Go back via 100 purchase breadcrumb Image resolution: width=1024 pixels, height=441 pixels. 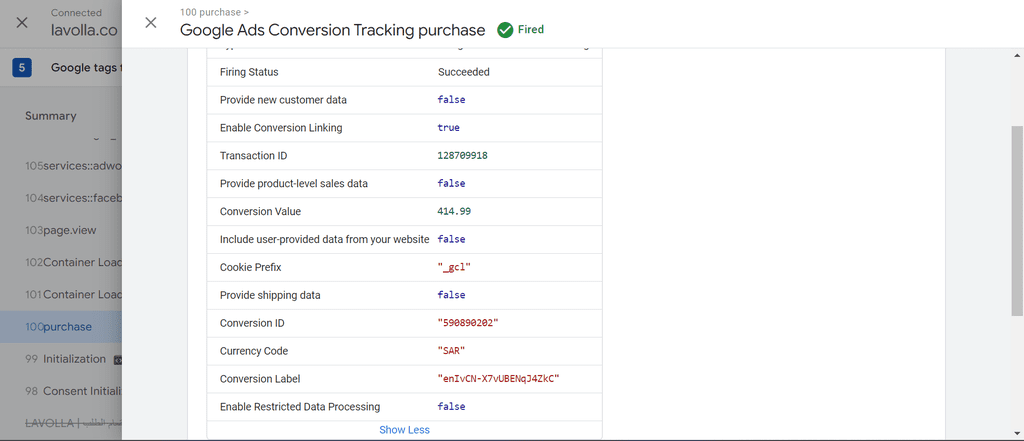[x=212, y=12]
